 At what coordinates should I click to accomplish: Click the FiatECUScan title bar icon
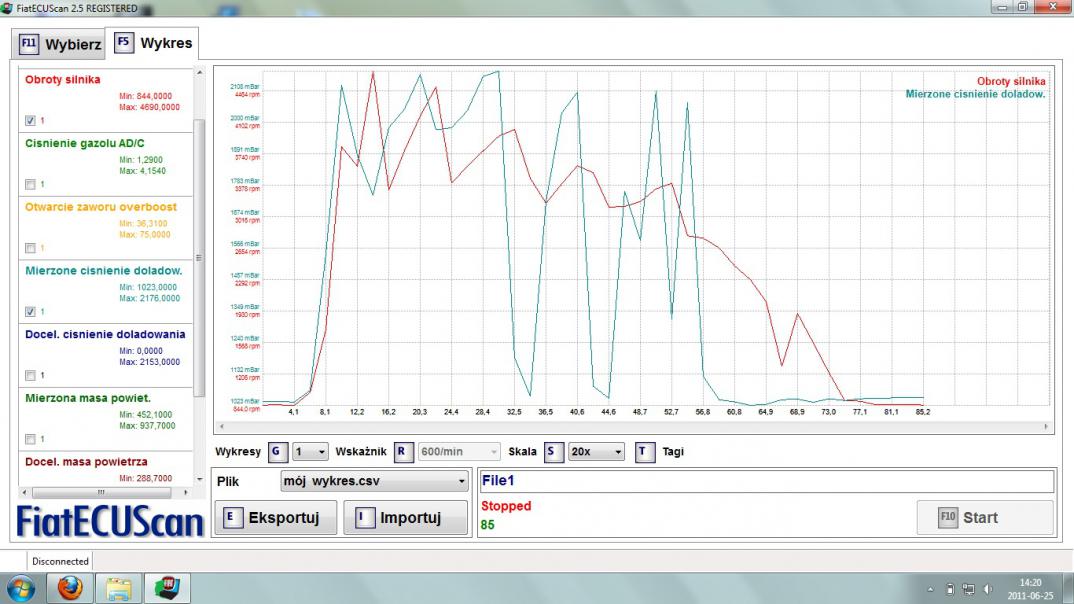click(7, 8)
